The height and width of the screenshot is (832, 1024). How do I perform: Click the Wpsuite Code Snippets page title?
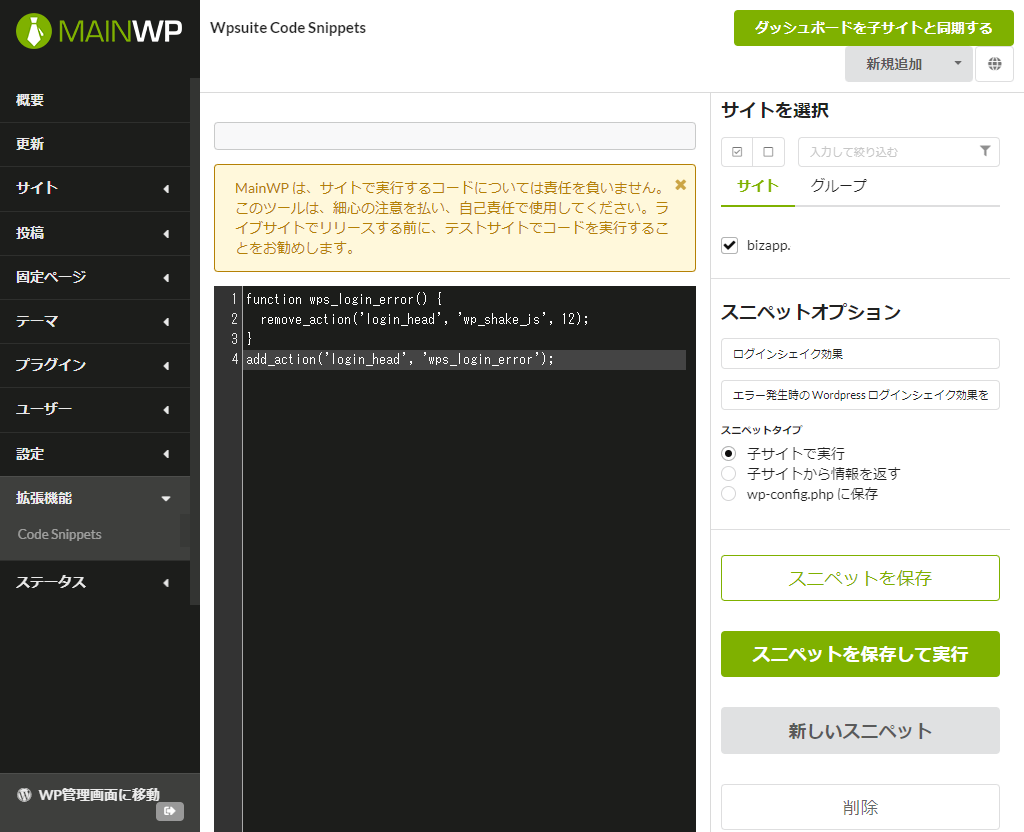tap(288, 28)
